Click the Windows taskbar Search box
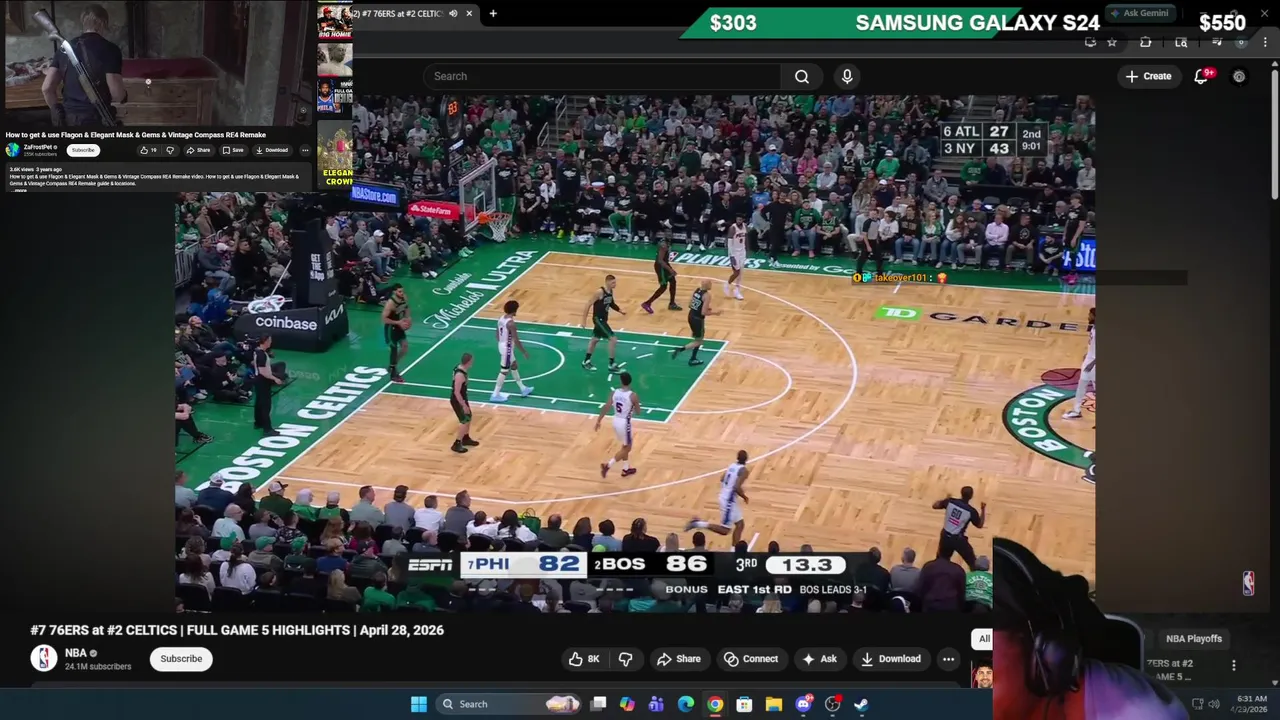 click(x=510, y=704)
